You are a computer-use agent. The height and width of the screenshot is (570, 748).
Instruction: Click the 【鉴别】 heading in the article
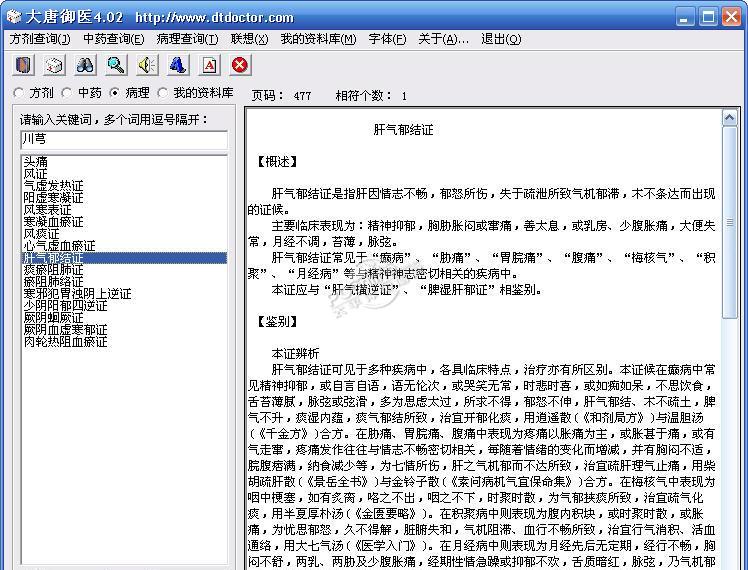[277, 322]
